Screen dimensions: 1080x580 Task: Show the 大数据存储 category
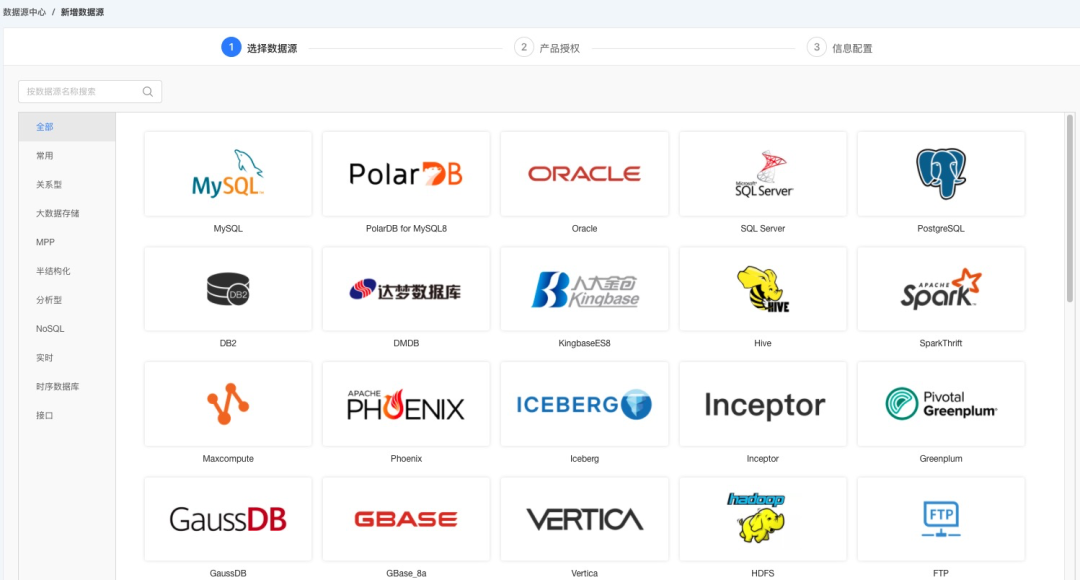click(67, 214)
